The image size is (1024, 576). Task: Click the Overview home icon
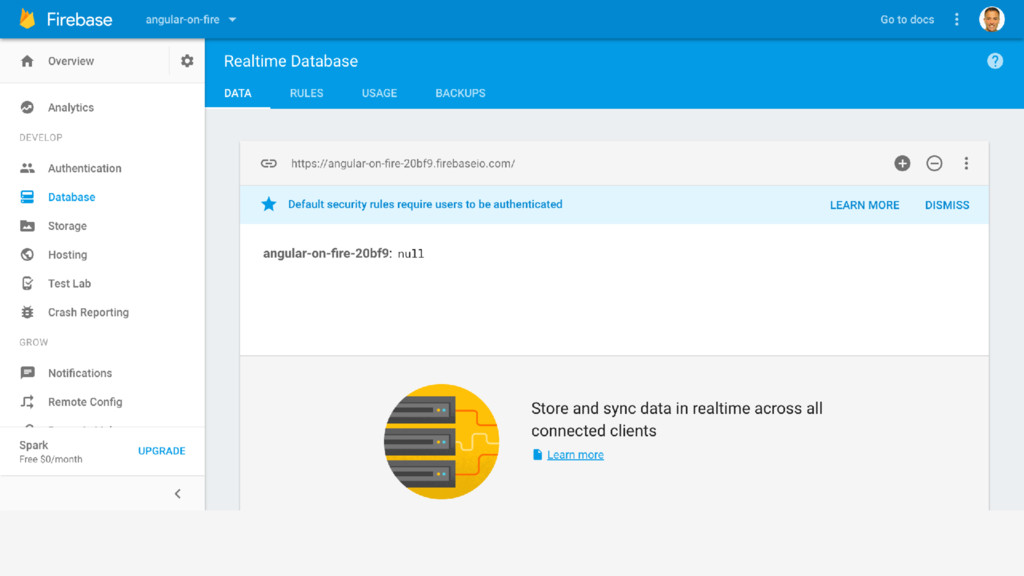[27, 61]
